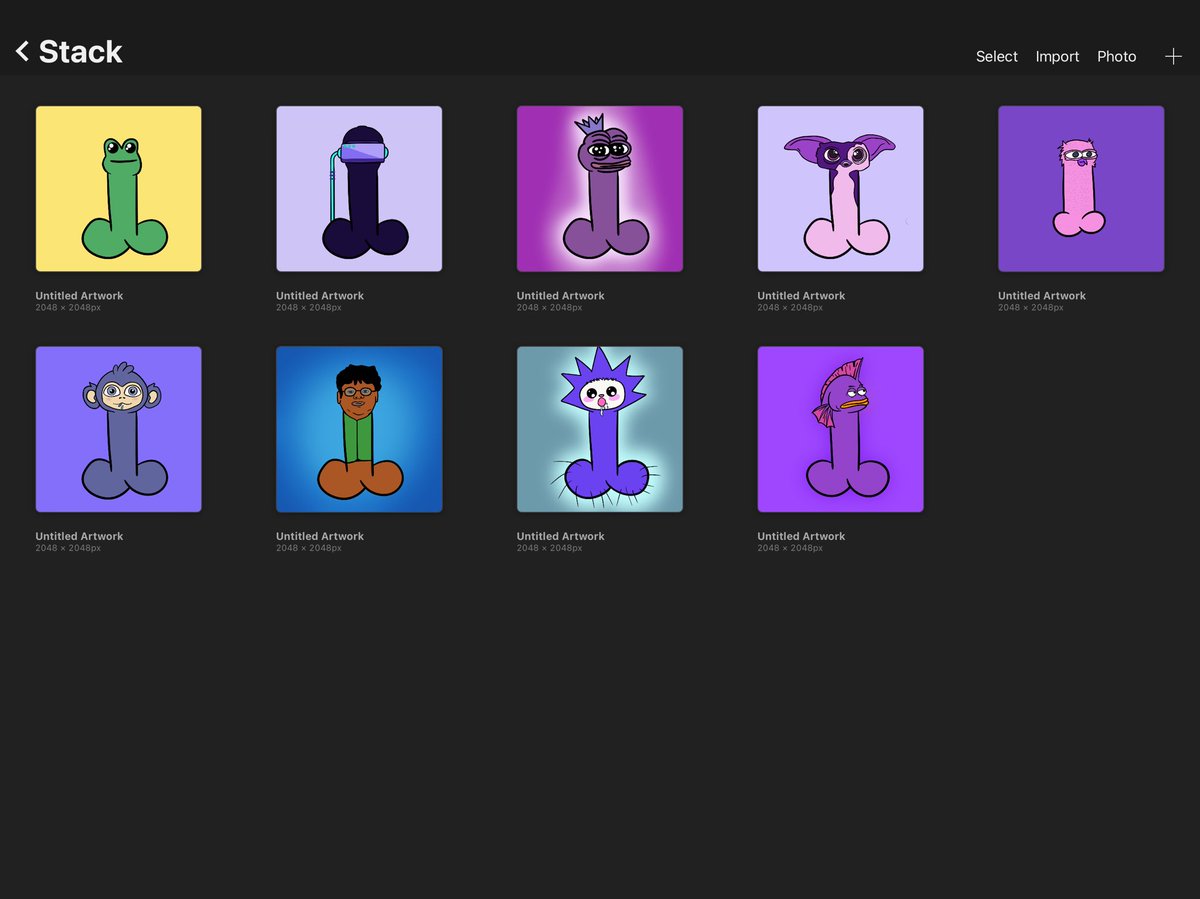
Task: Rename Untitled Artwork under the green frog
Action: 79,296
